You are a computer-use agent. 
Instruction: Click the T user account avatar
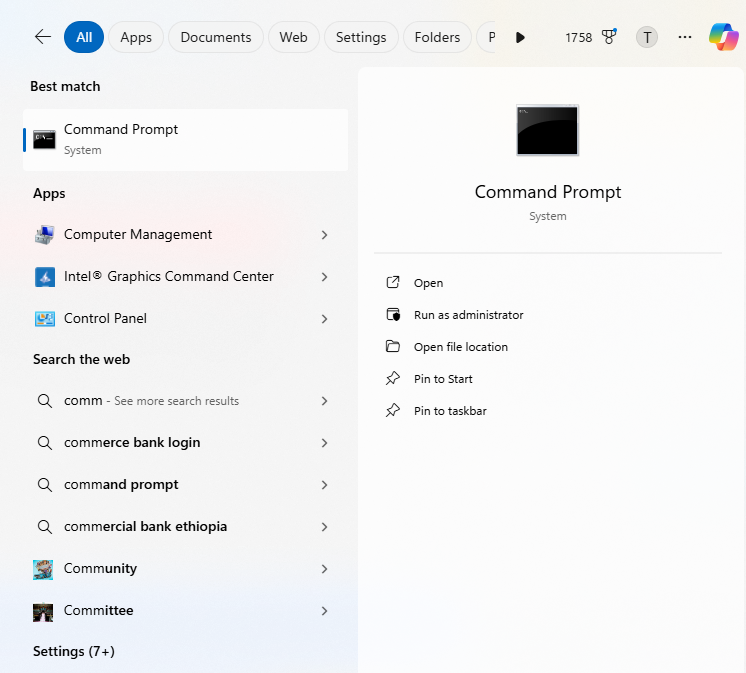tap(647, 37)
